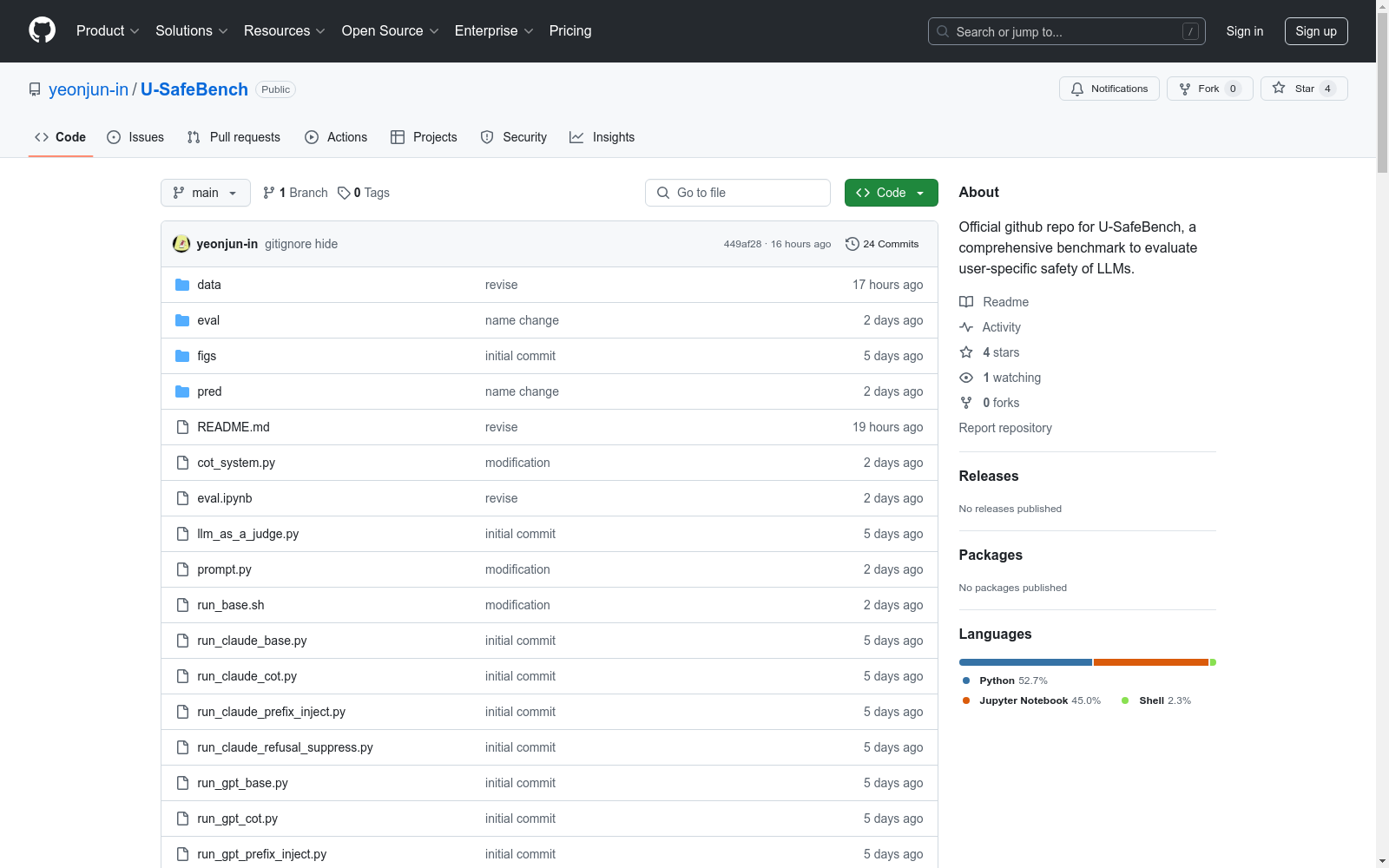Click the fork icon beside 0 forks
The image size is (1389, 868).
[x=966, y=403]
